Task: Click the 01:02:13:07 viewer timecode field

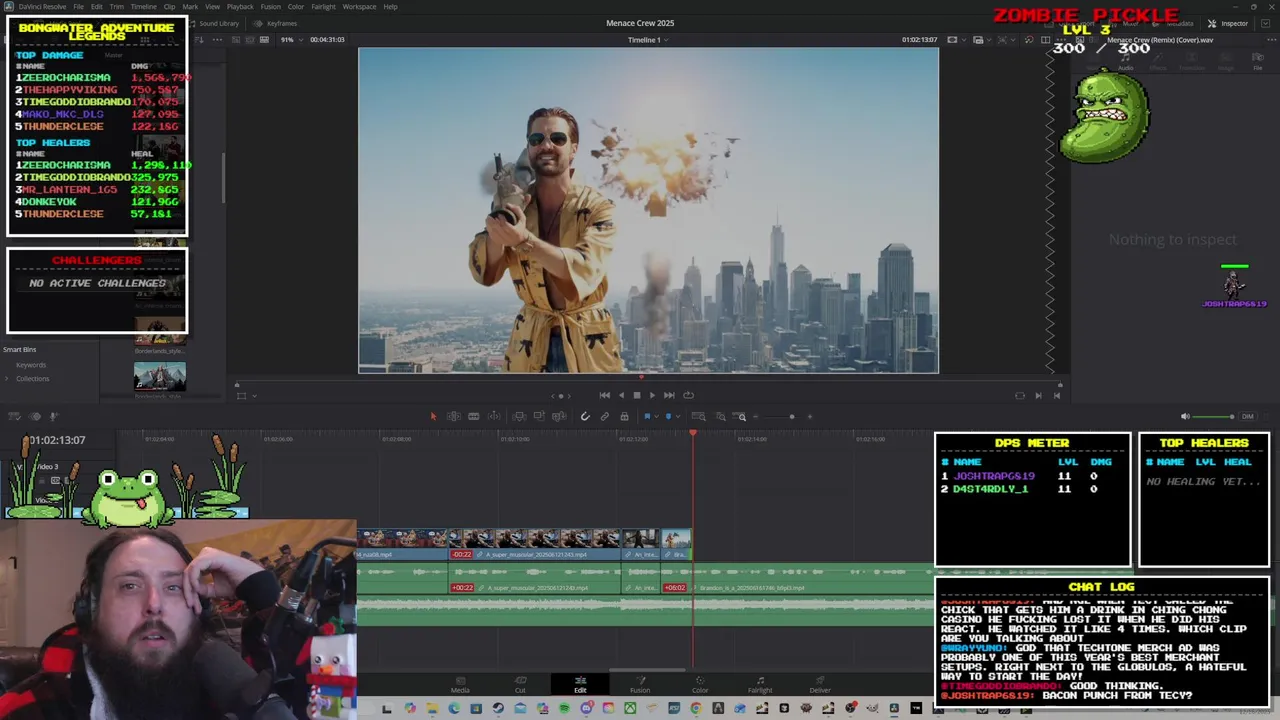Action: tap(919, 40)
